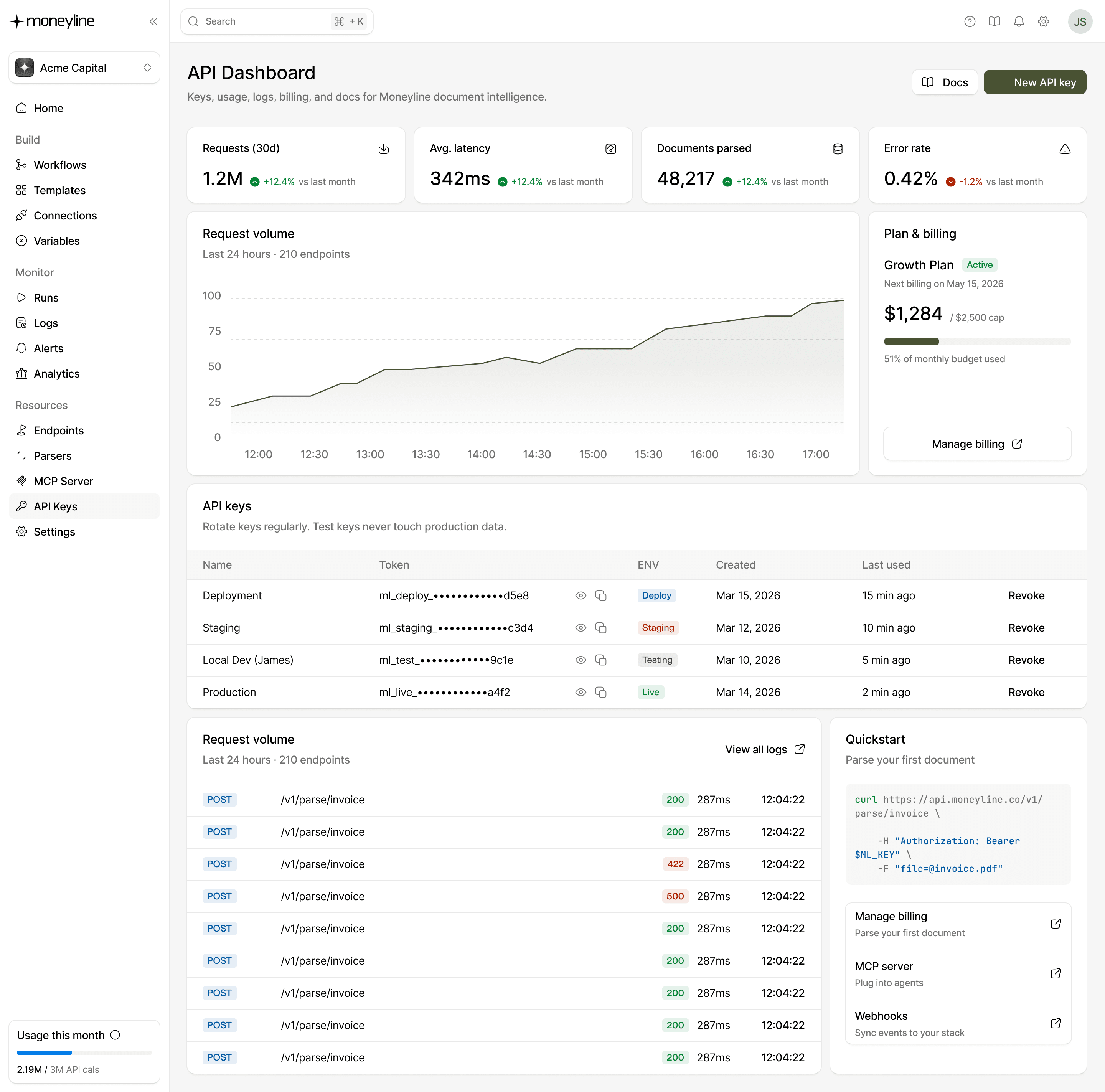The width and height of the screenshot is (1105, 1092).
Task: Click the Requests (30d) download icon
Action: [x=384, y=149]
